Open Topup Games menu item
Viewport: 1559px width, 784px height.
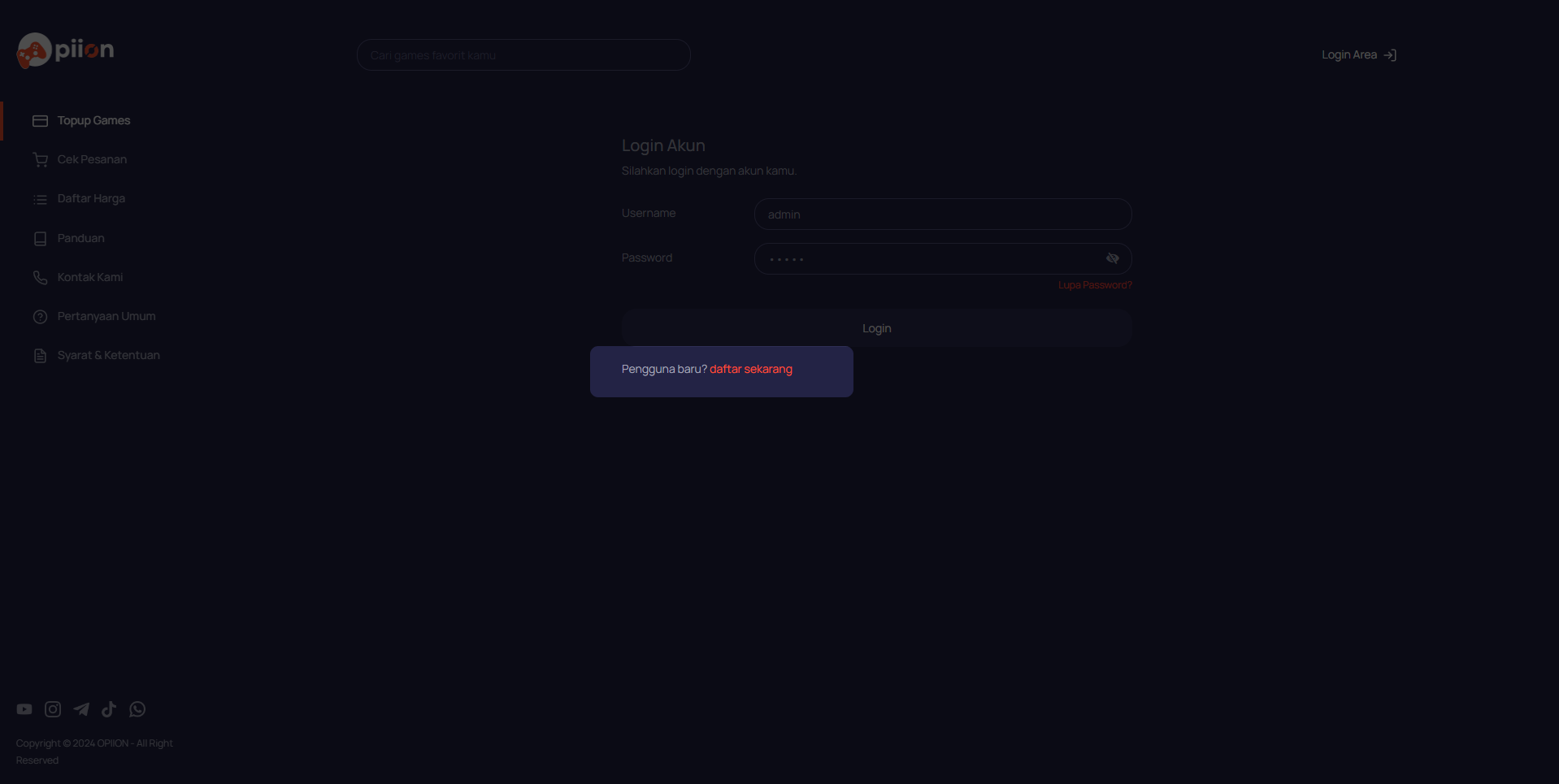[93, 121]
